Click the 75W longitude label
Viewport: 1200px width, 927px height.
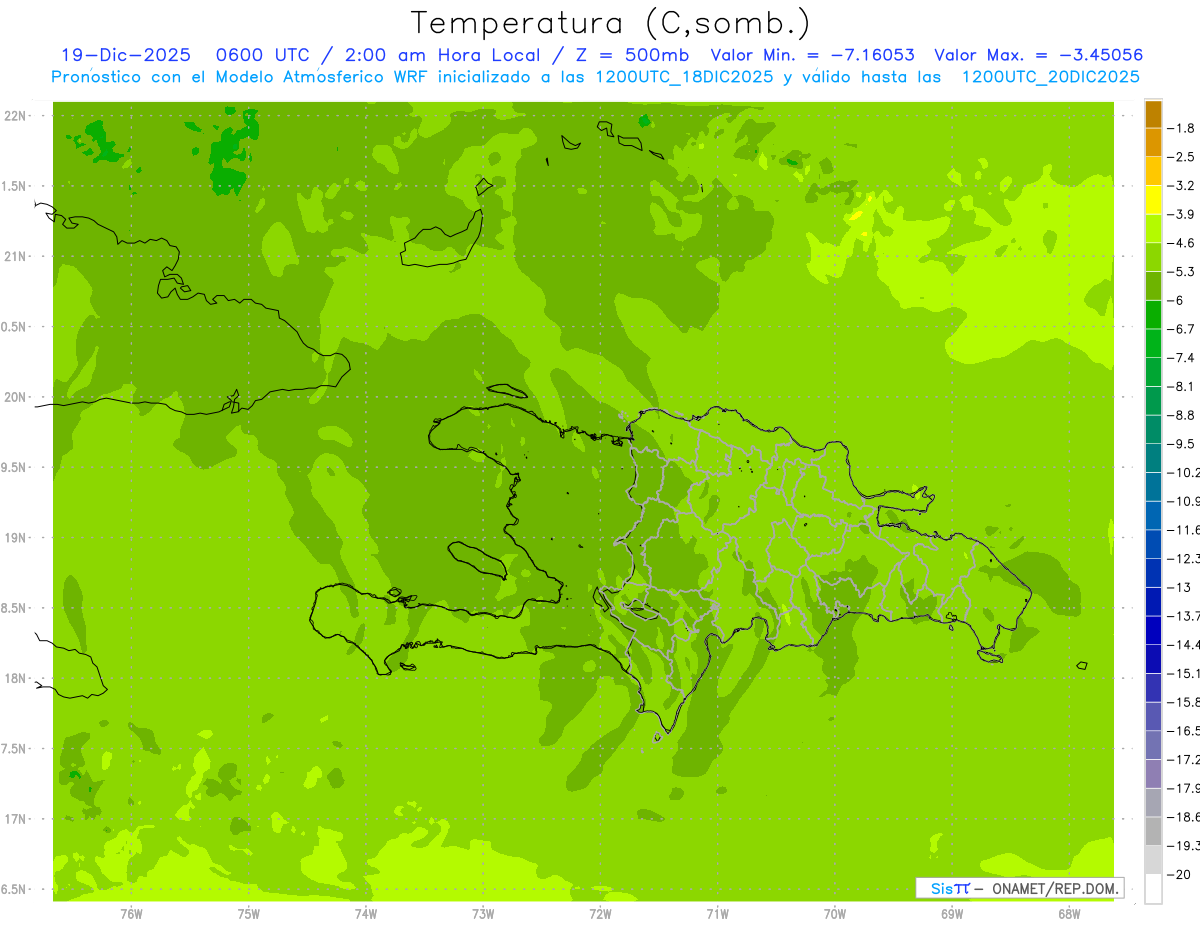249,914
